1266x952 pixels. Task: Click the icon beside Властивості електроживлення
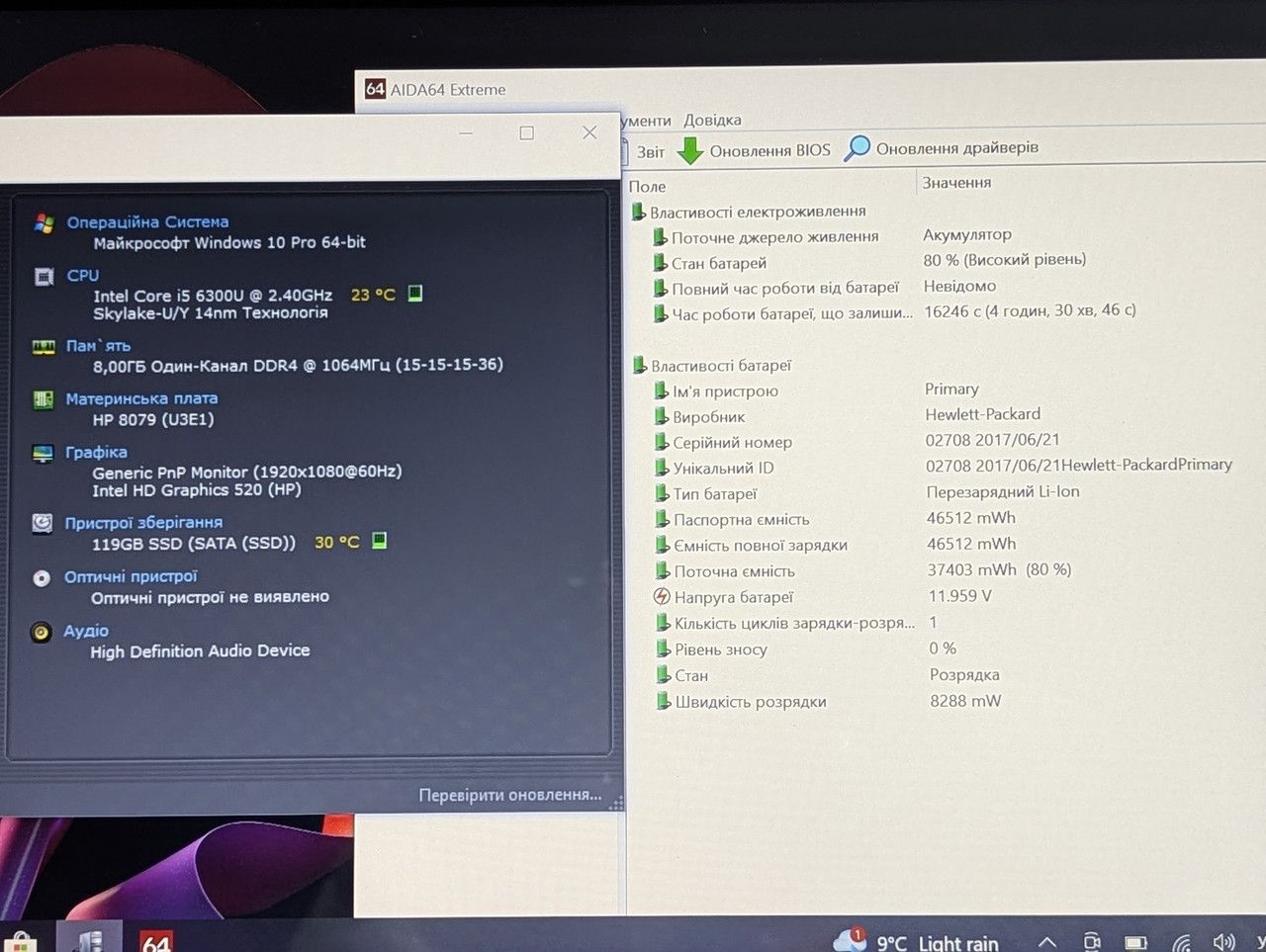tap(639, 212)
